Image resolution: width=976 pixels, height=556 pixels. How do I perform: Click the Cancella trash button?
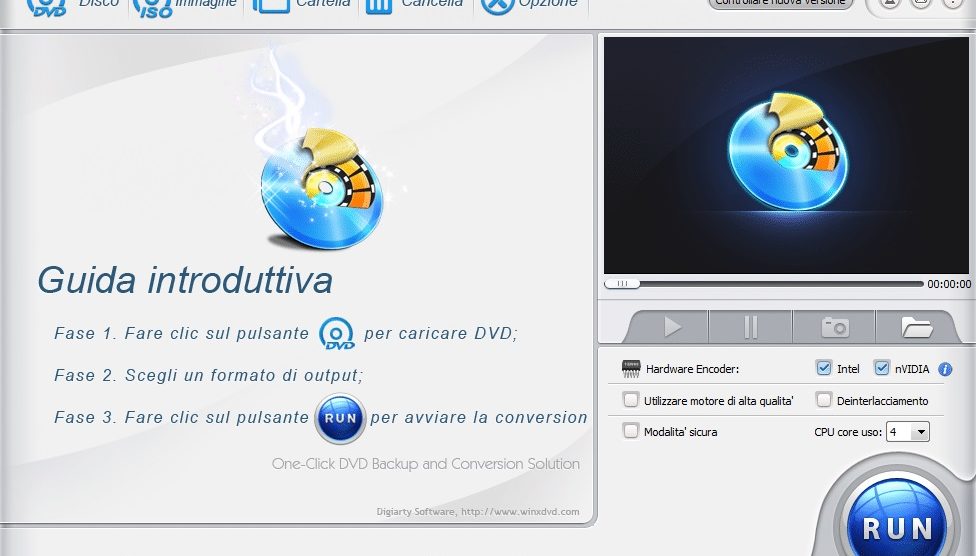click(x=414, y=5)
